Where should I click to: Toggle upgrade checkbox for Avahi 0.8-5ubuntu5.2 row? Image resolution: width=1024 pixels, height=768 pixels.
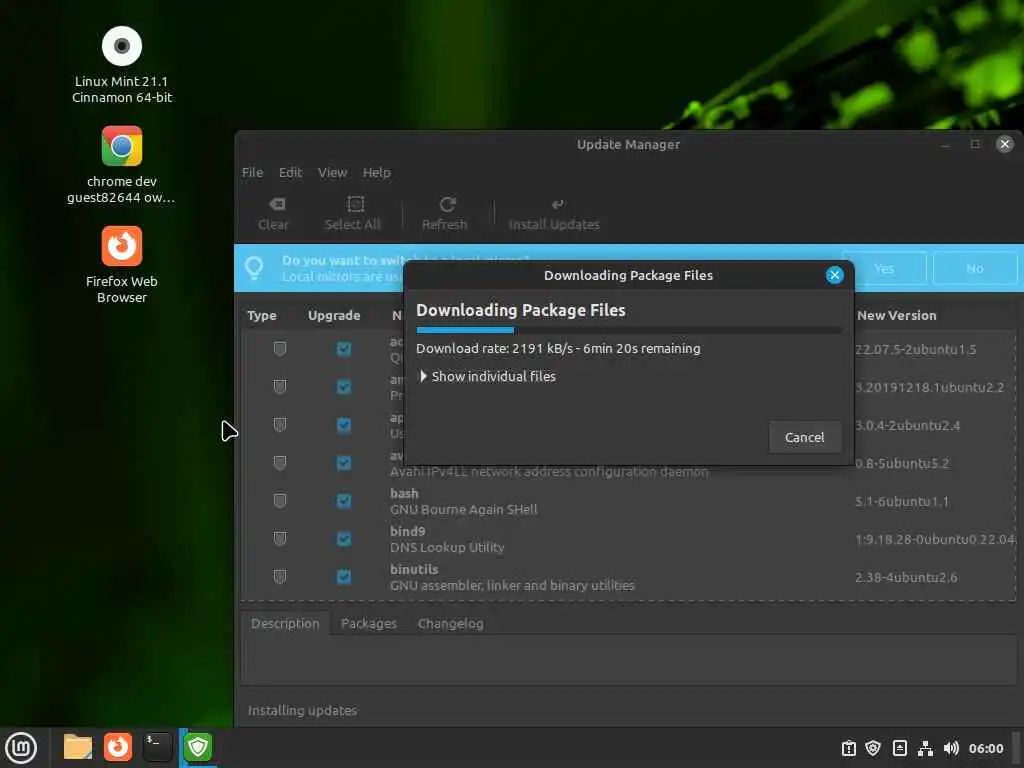click(344, 463)
